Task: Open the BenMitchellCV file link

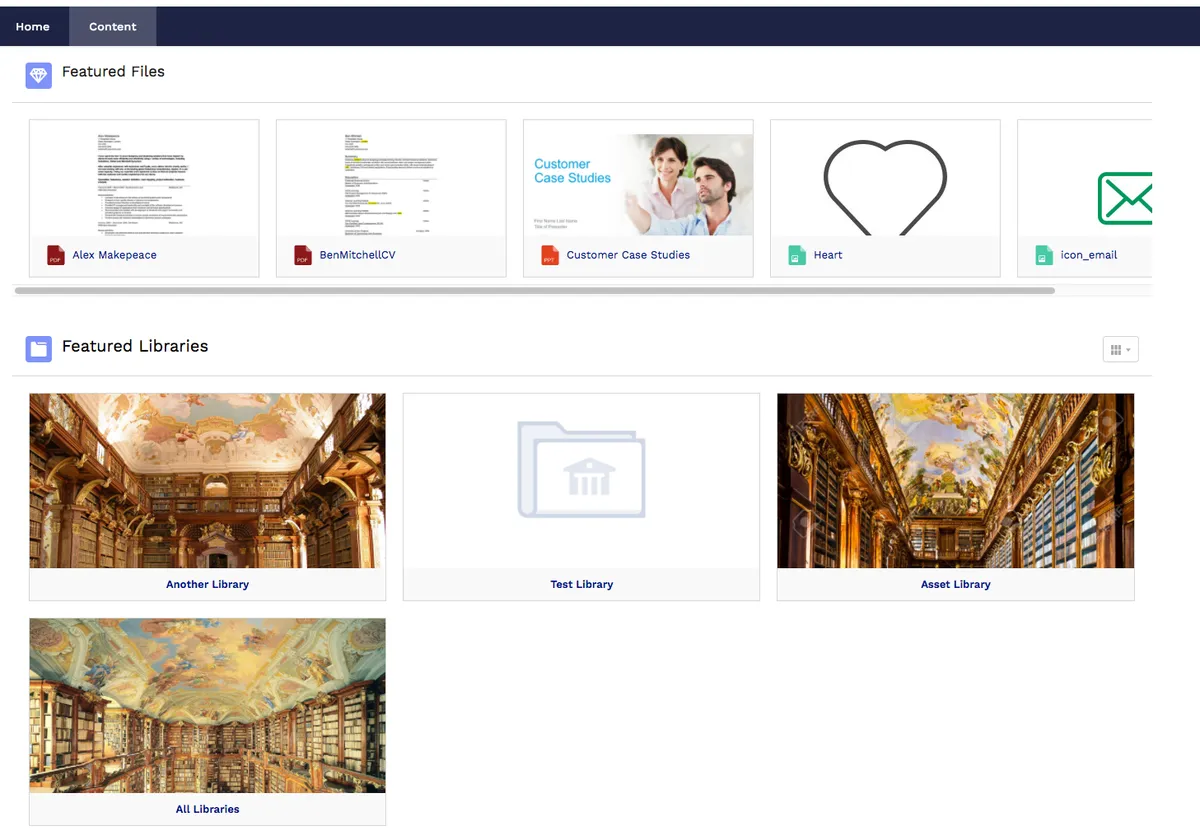Action: click(x=357, y=255)
